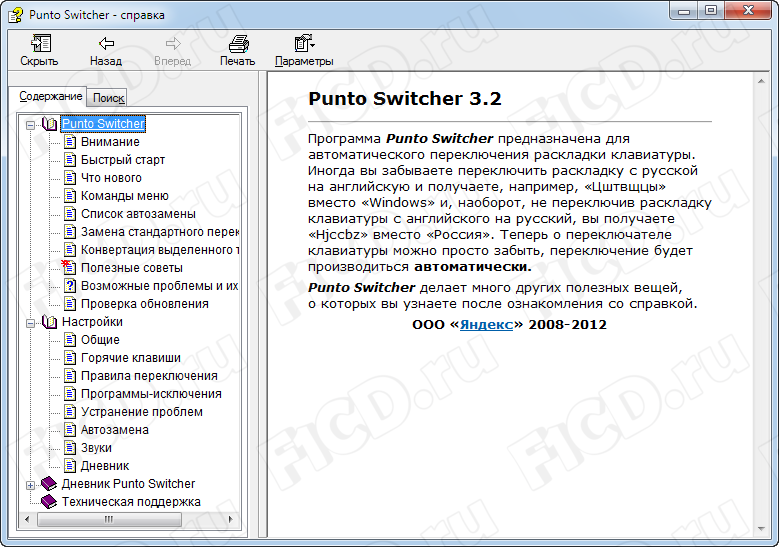Click the page icon beside Быстрый старт
Image resolution: width=779 pixels, height=547 pixels.
pyautogui.click(x=70, y=160)
